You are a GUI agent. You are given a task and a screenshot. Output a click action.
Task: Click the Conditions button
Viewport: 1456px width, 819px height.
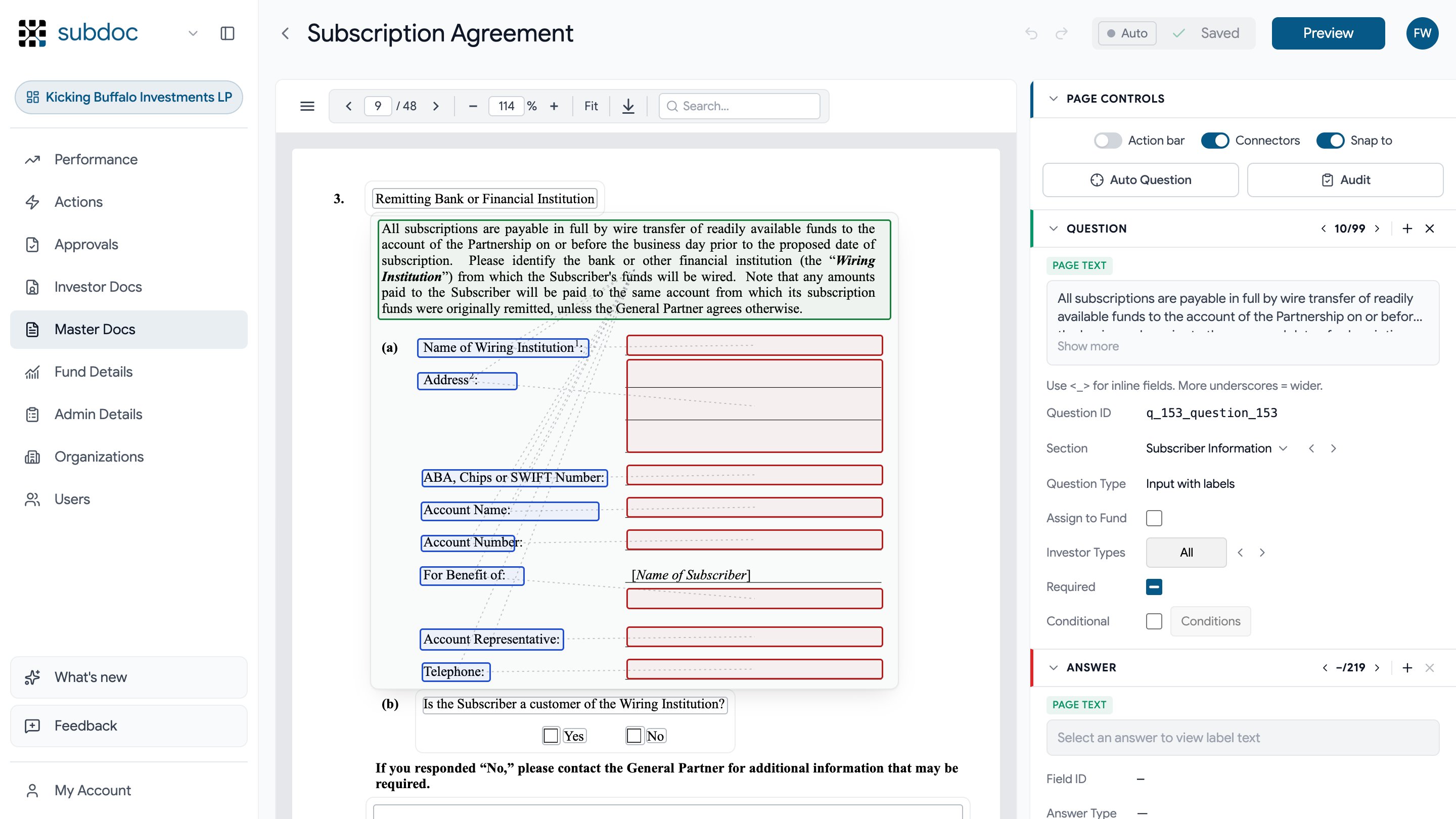[x=1210, y=621]
